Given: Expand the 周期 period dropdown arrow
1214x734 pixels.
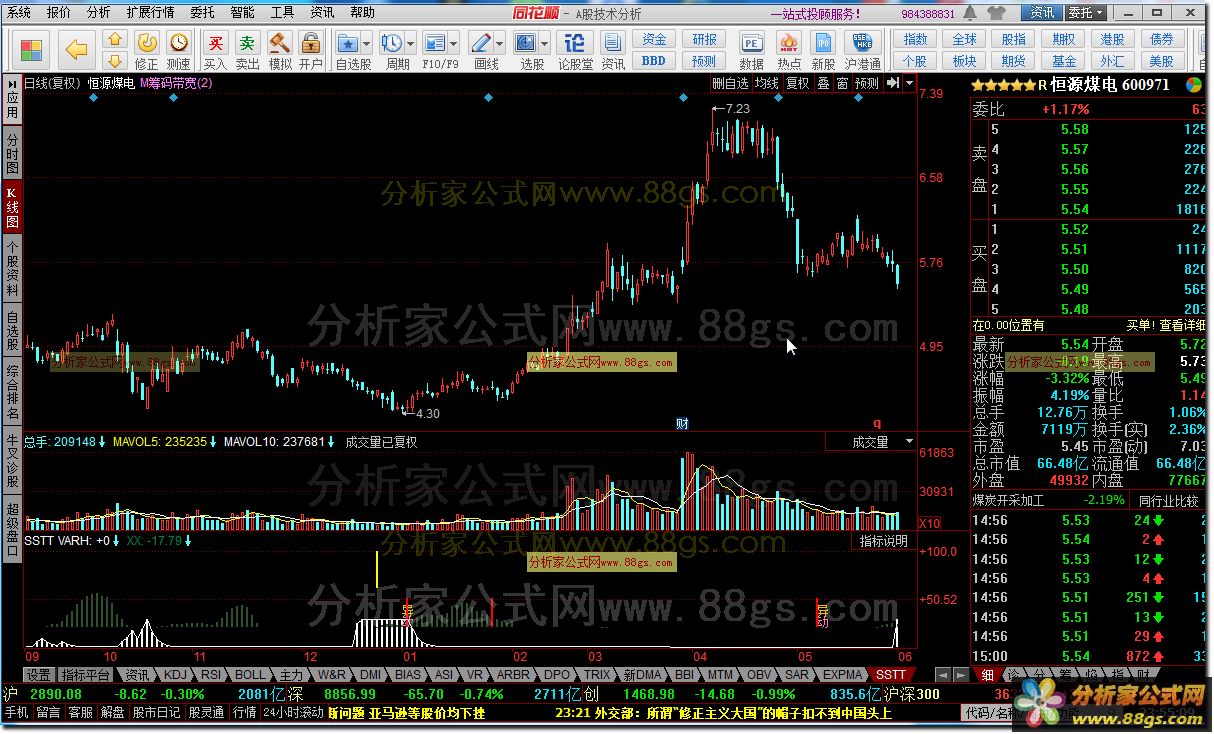Looking at the screenshot, I should (x=411, y=44).
